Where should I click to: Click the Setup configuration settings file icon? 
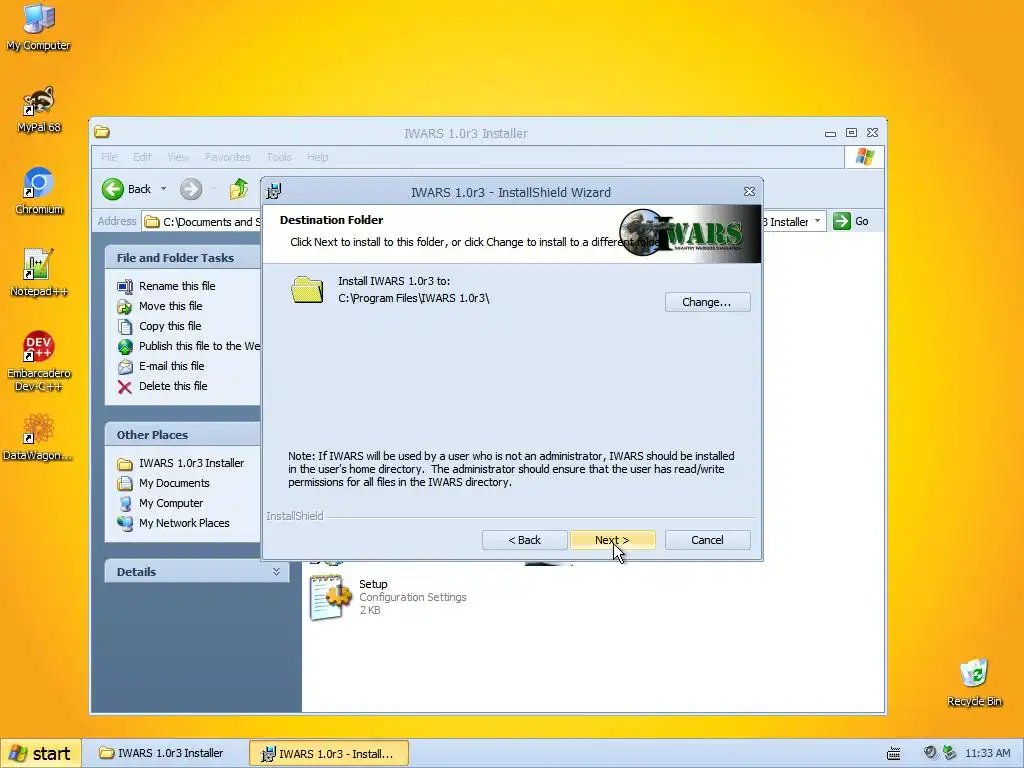click(x=330, y=597)
